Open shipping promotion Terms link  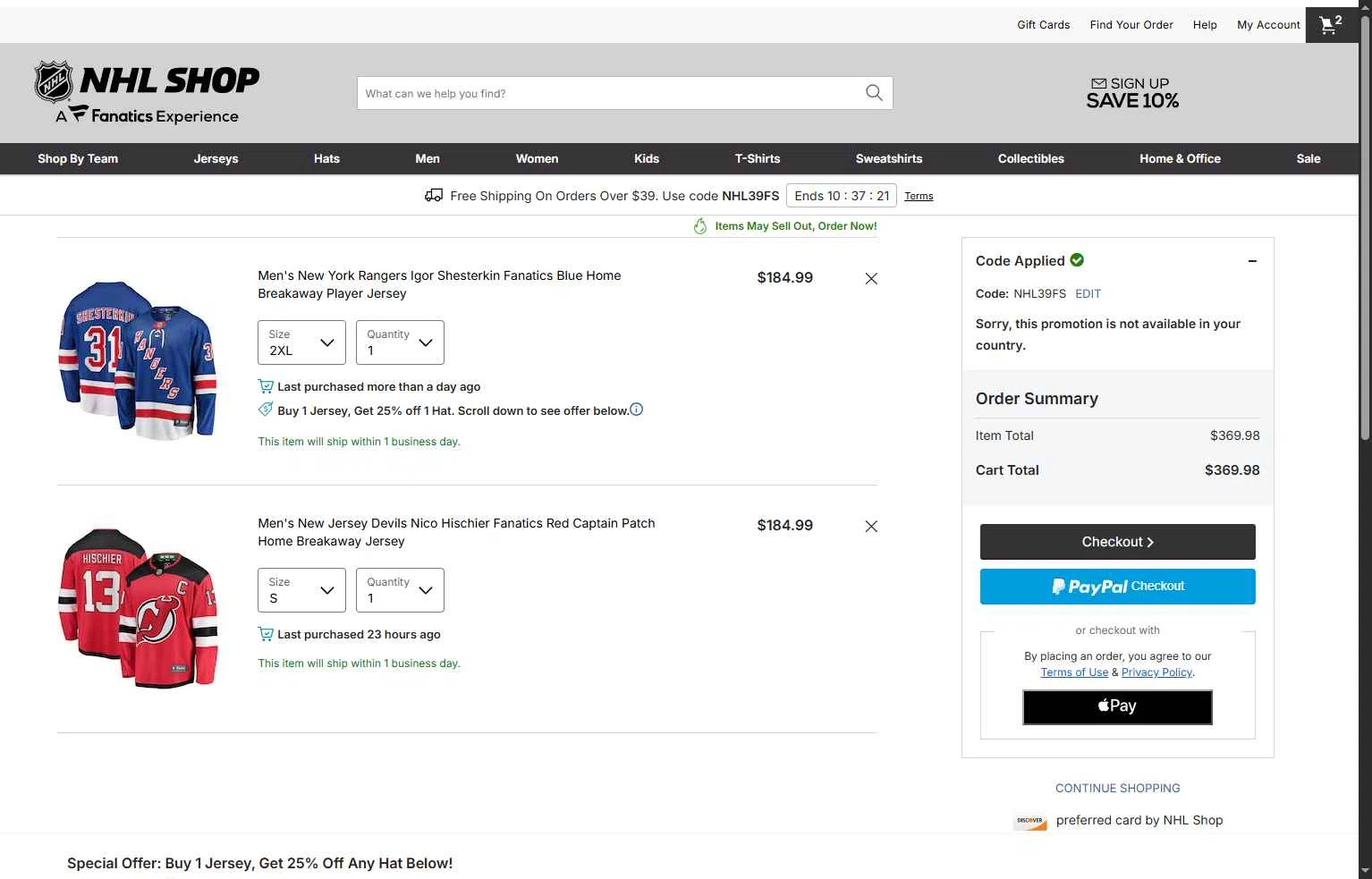[x=919, y=196]
